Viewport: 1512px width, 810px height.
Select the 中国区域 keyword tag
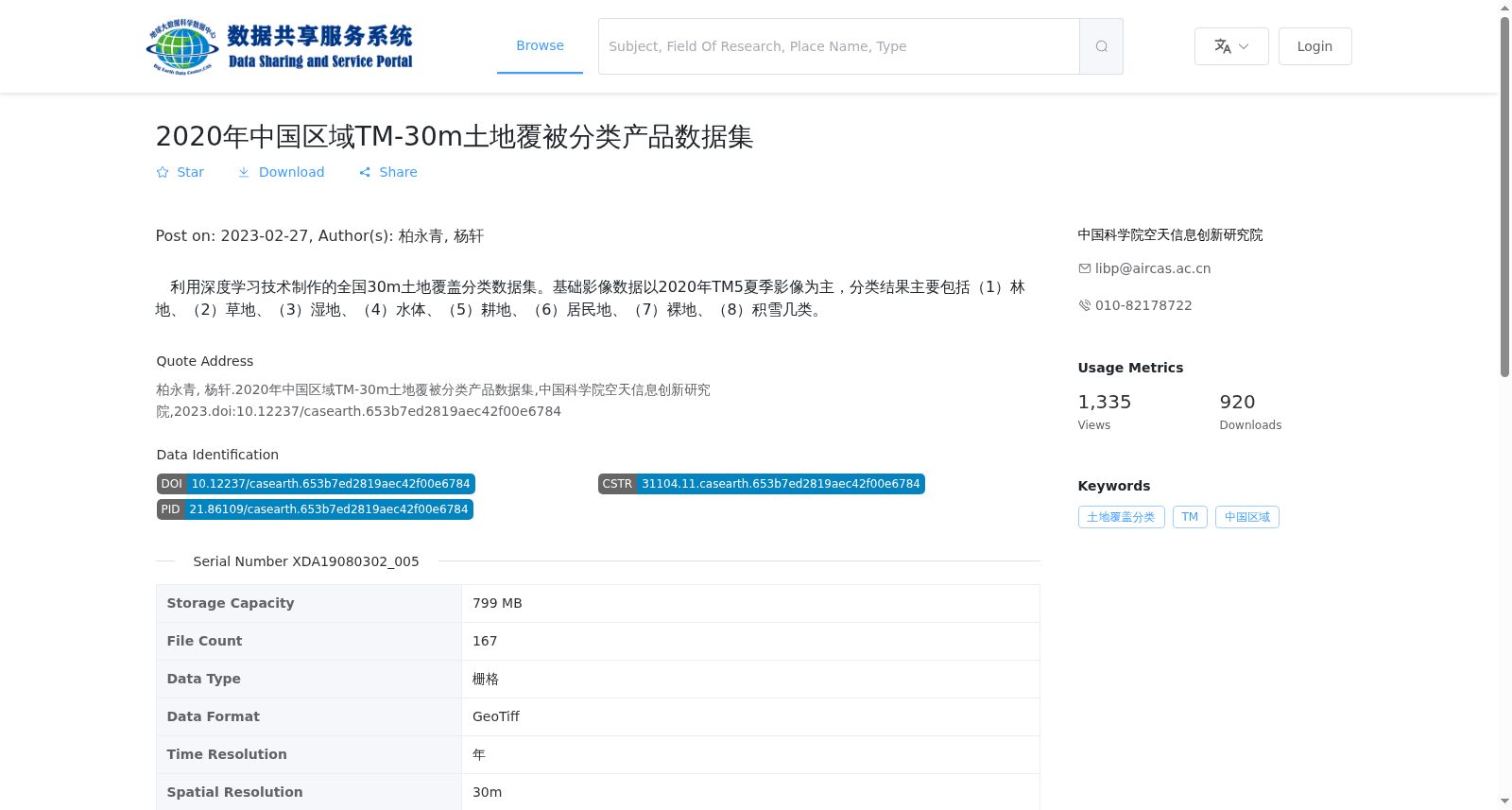pos(1247,517)
